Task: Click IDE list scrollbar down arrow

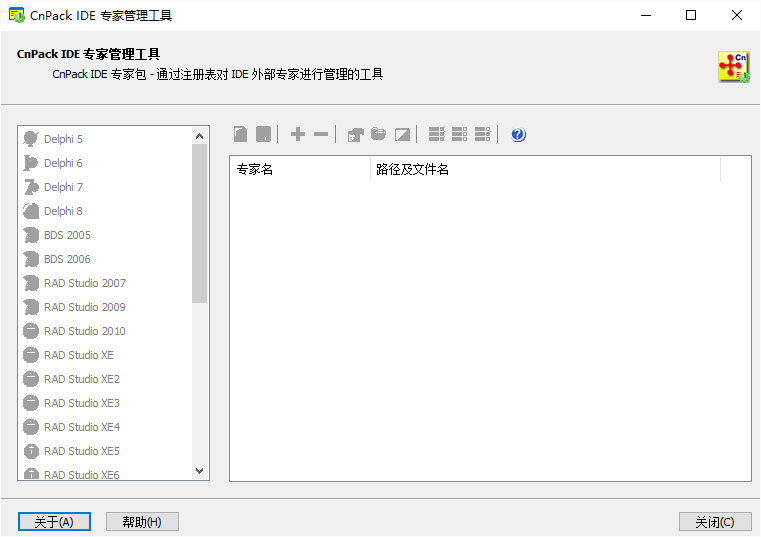Action: pos(199,470)
